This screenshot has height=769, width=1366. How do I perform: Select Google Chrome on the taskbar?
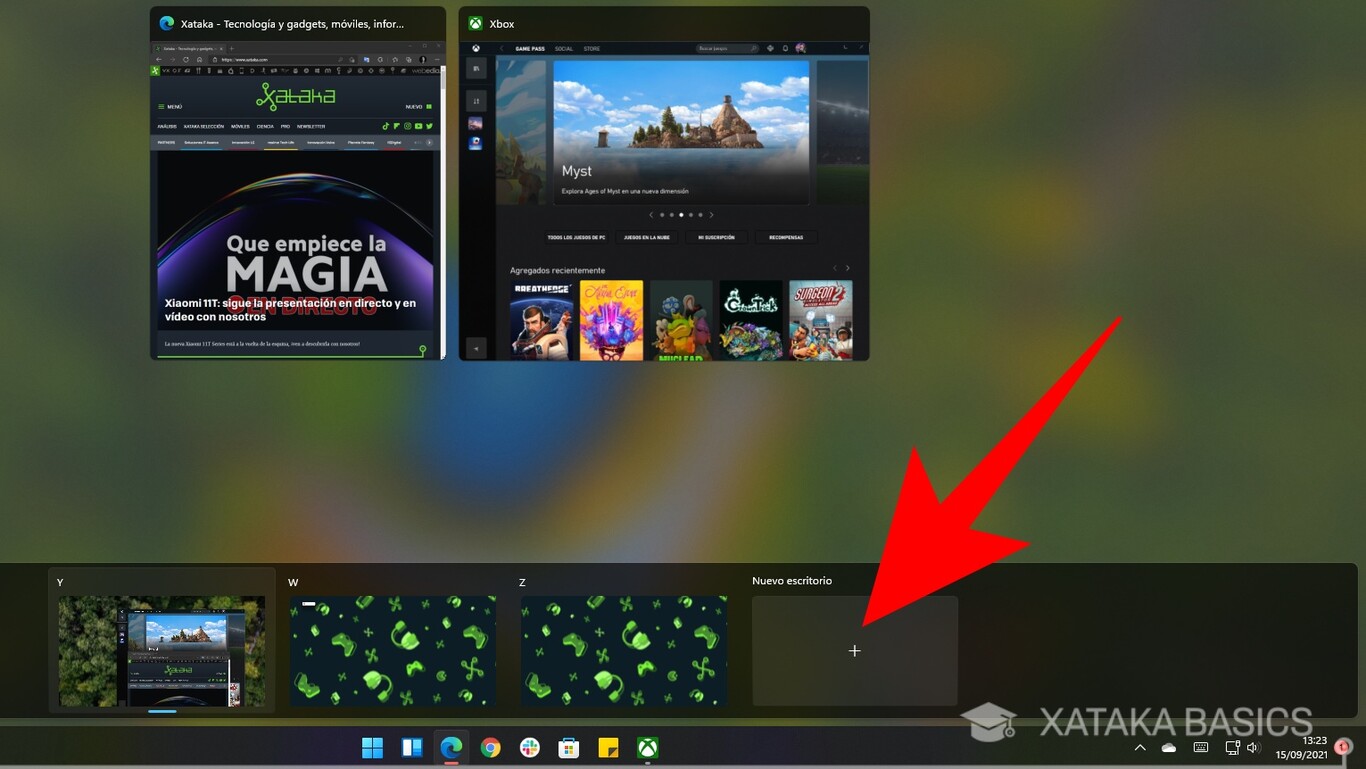(491, 748)
